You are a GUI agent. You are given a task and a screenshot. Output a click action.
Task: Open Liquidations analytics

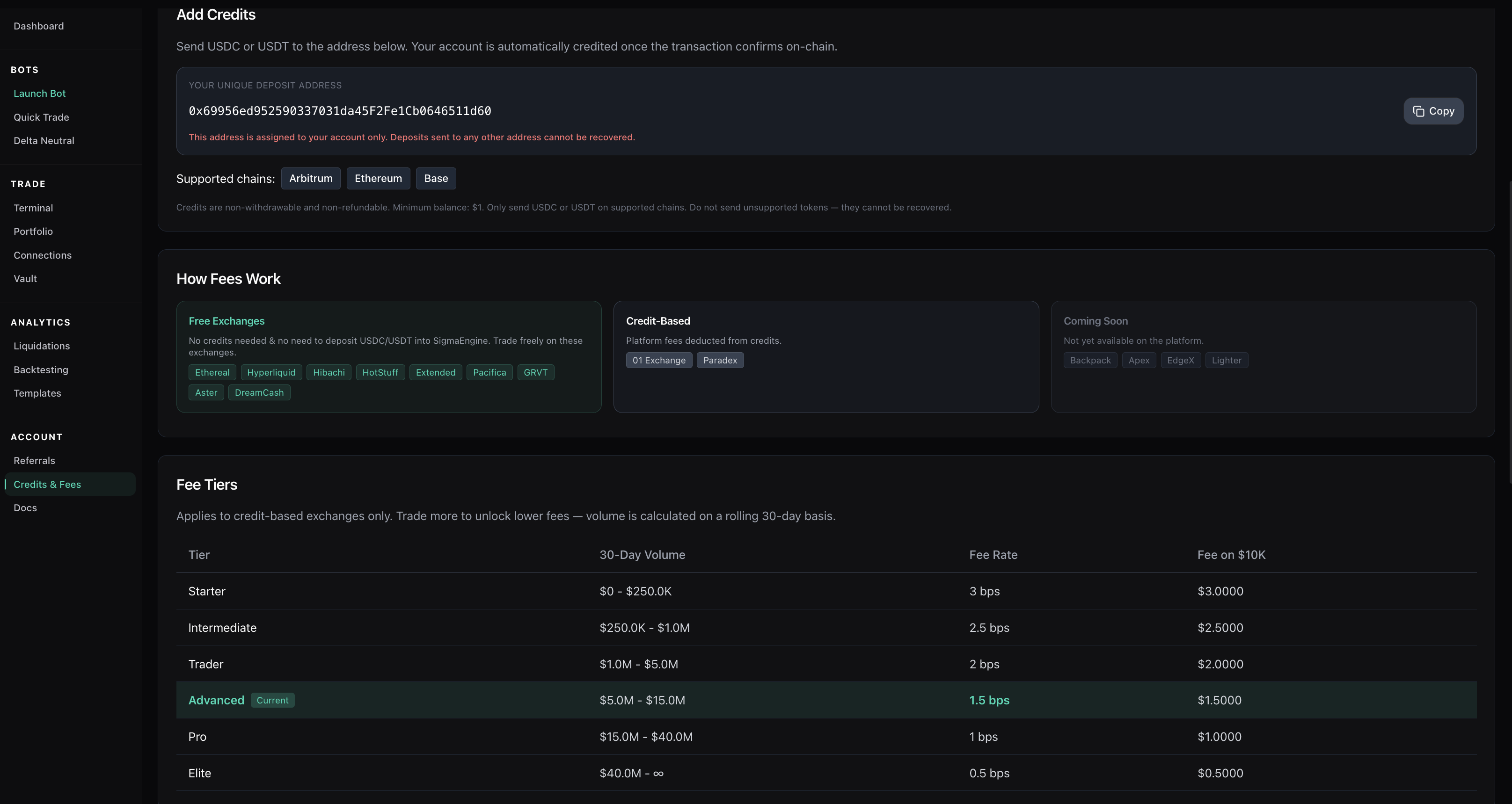42,346
